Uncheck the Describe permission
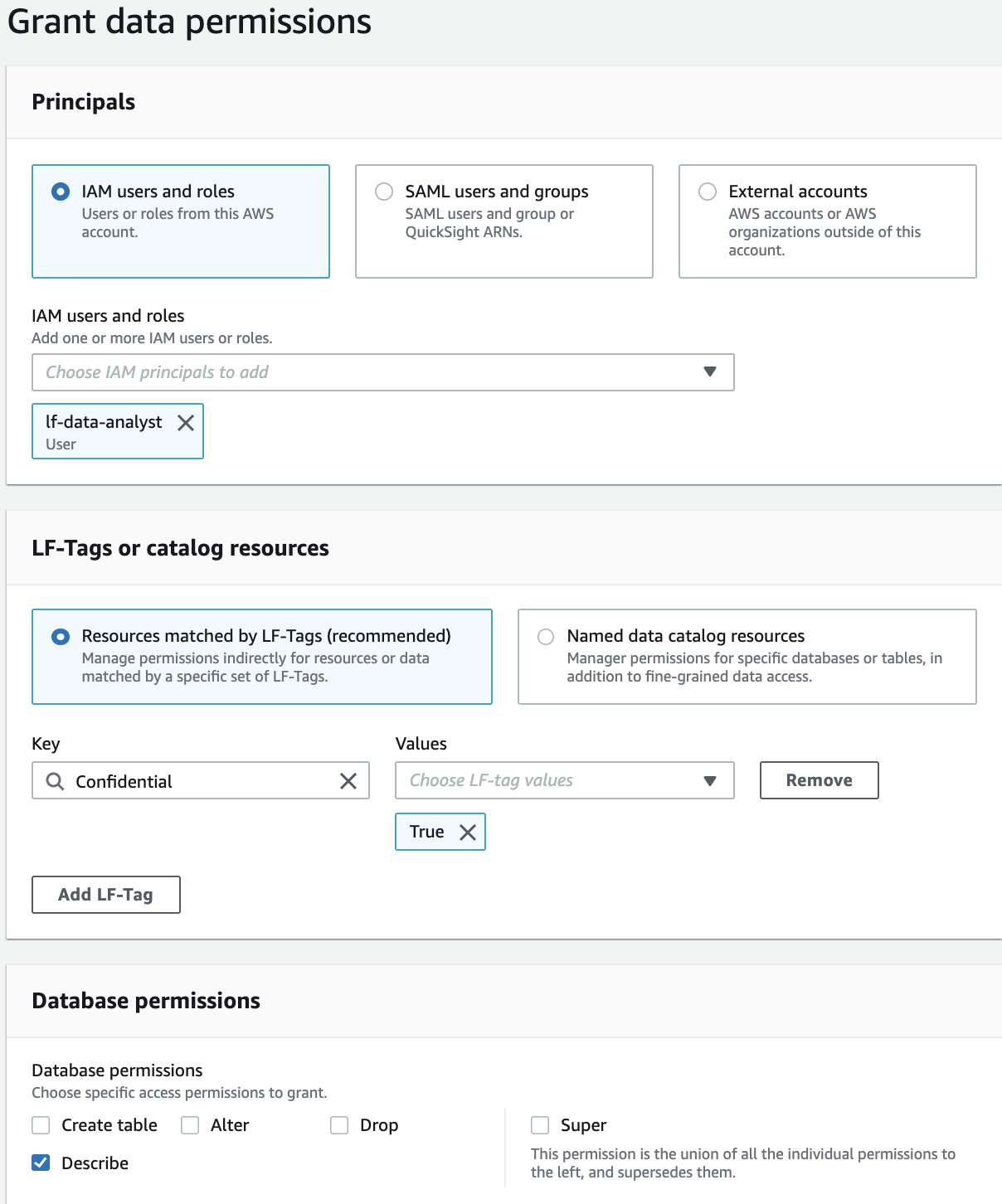Viewport: 1002px width, 1204px height. 41,1163
